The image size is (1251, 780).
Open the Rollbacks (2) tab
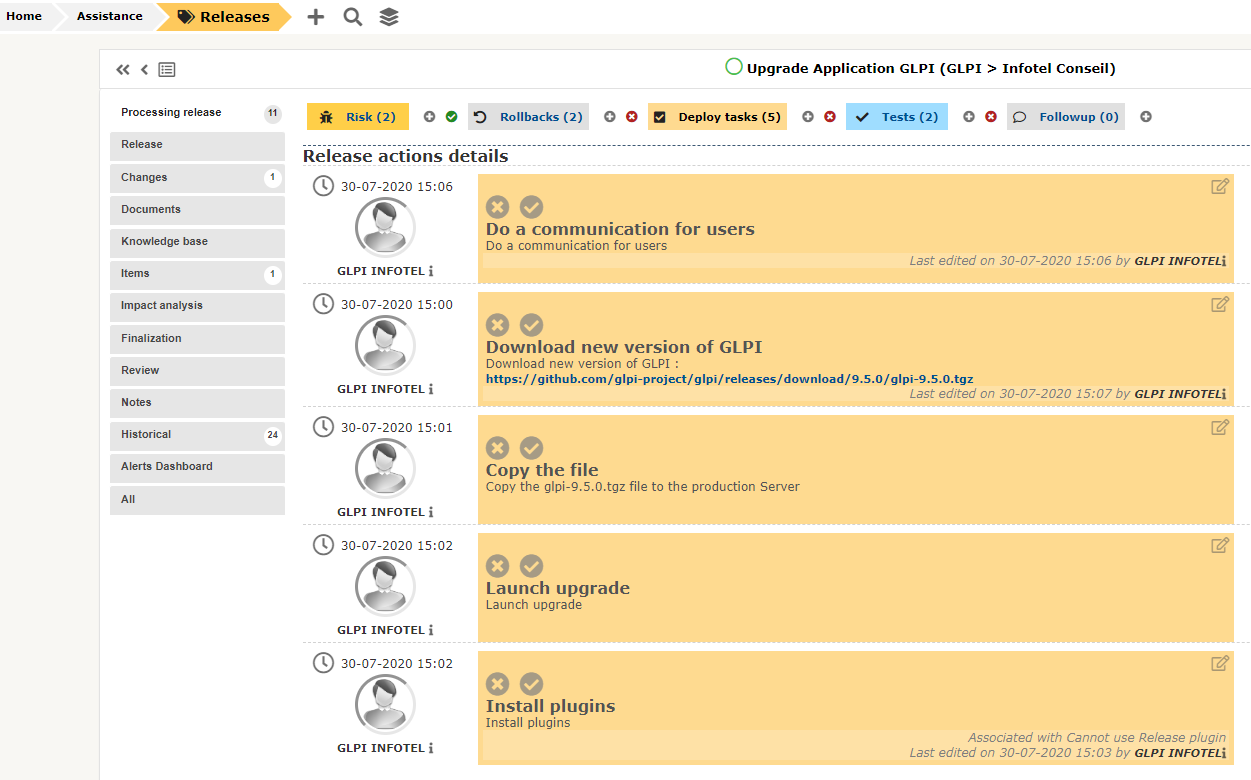pos(528,117)
